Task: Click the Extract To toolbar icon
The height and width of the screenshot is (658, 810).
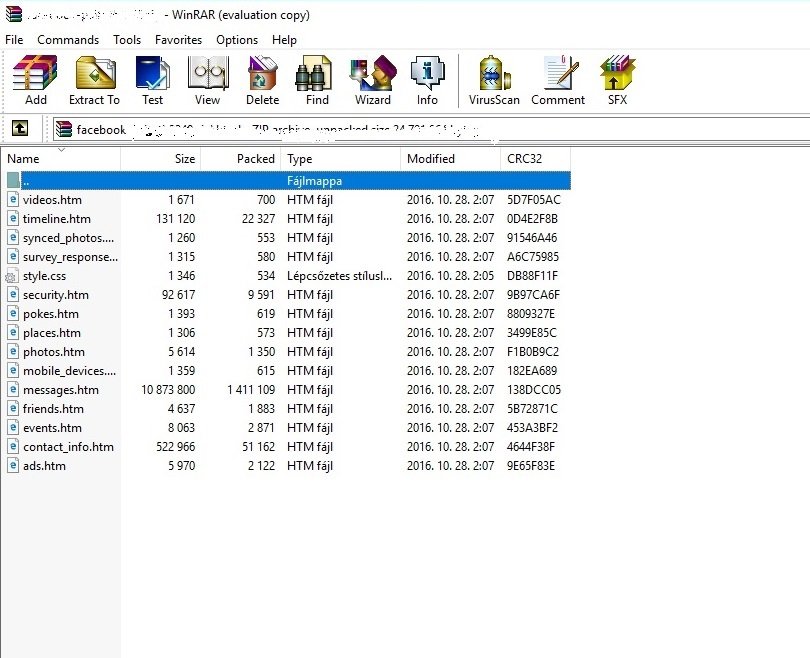Action: pyautogui.click(x=94, y=80)
